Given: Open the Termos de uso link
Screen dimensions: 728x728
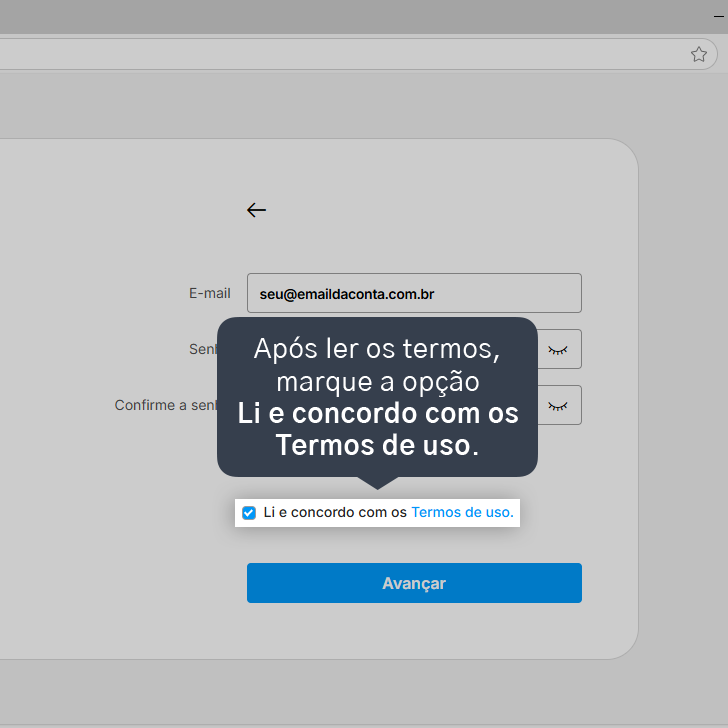Looking at the screenshot, I should coord(462,512).
